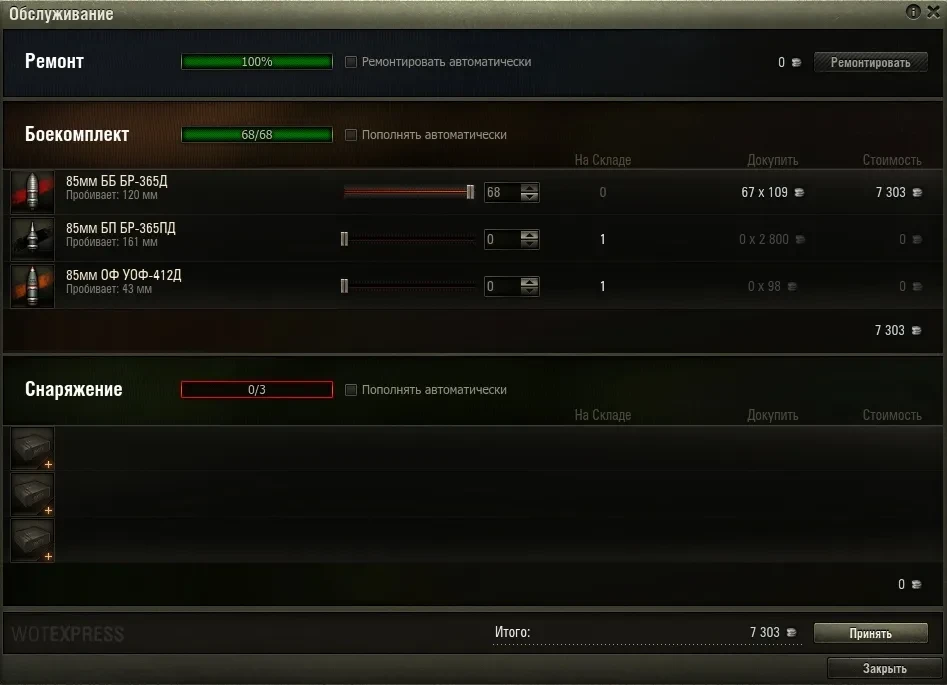
Task: Enable Ремонтировать автоматически checkbox
Action: tap(351, 62)
